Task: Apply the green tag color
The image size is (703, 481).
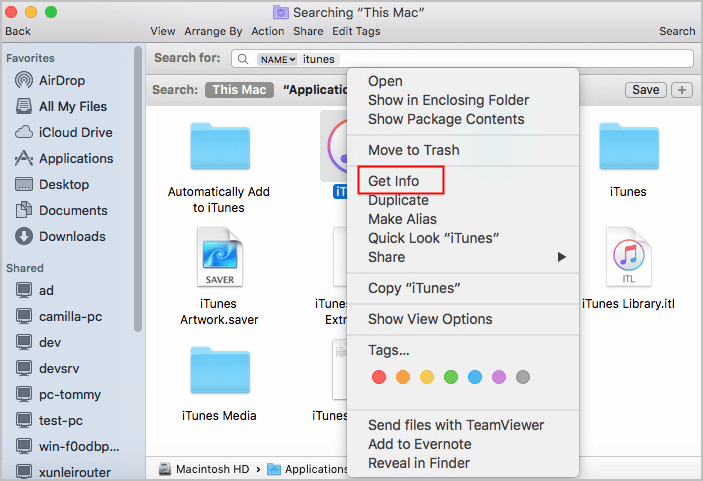Action: [x=451, y=377]
